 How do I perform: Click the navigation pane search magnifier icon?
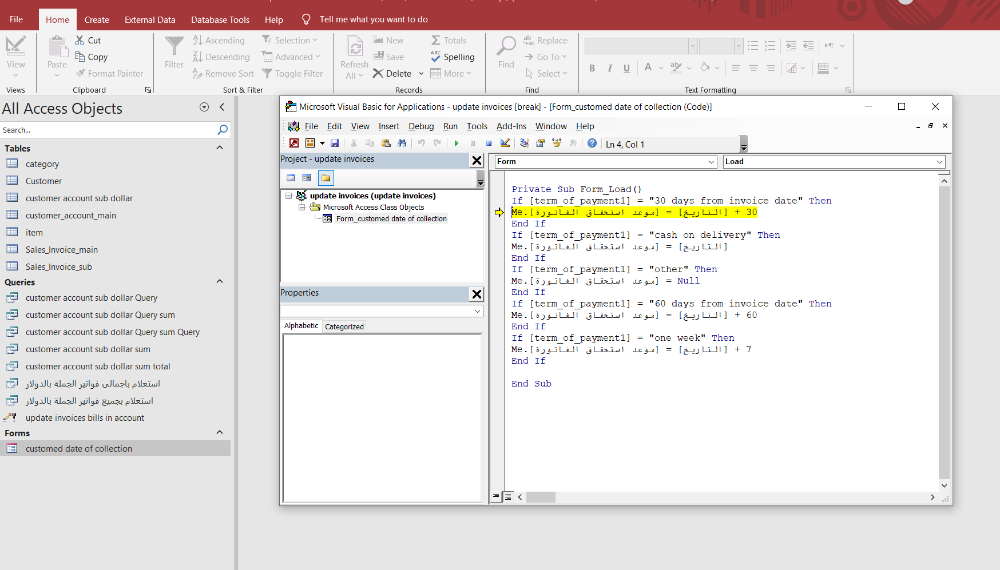coord(223,130)
